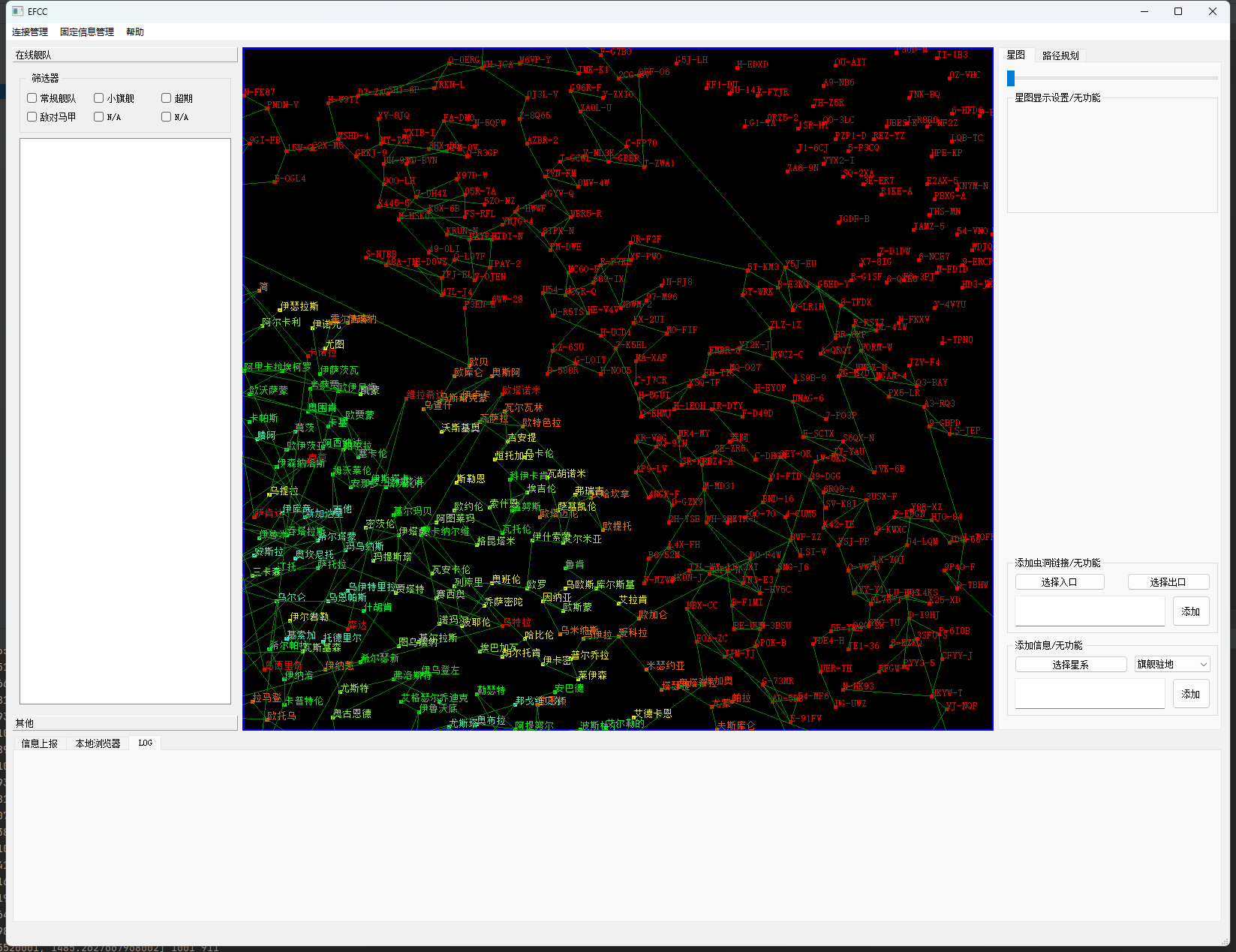Open the 固定信息管理 menu
Viewport: 1236px width, 952px height.
tap(87, 32)
